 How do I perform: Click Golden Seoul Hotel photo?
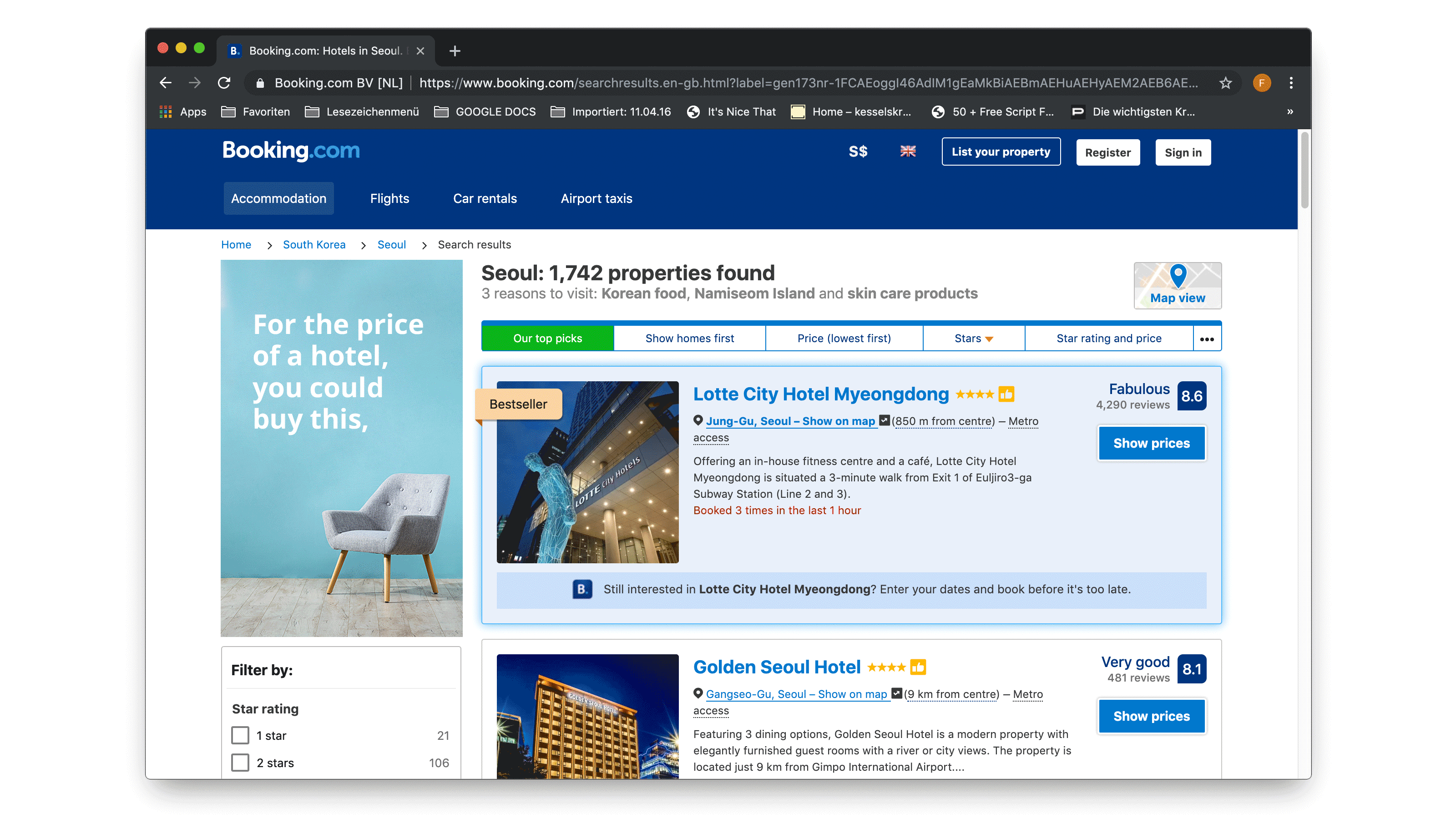point(587,717)
